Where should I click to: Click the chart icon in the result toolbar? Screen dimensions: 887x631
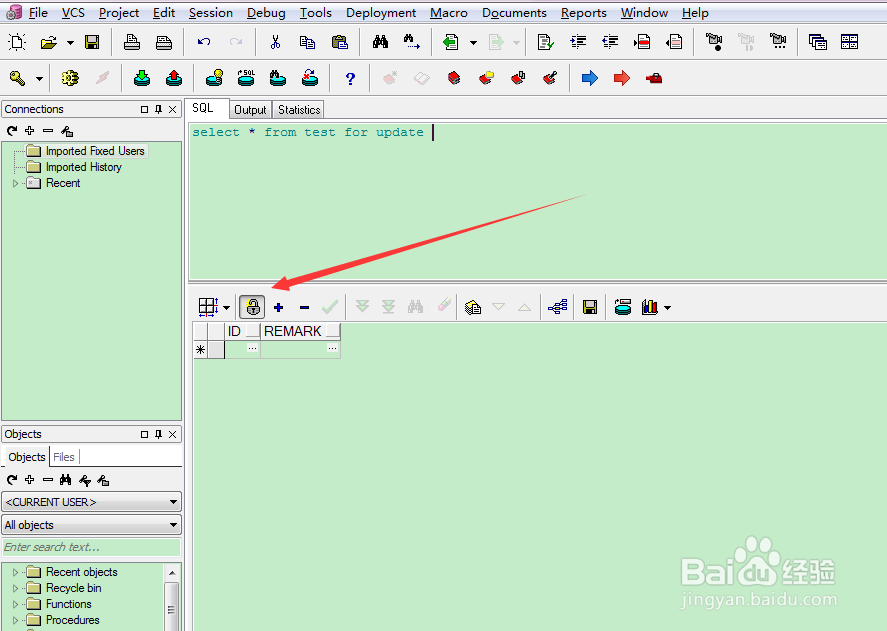click(x=650, y=307)
